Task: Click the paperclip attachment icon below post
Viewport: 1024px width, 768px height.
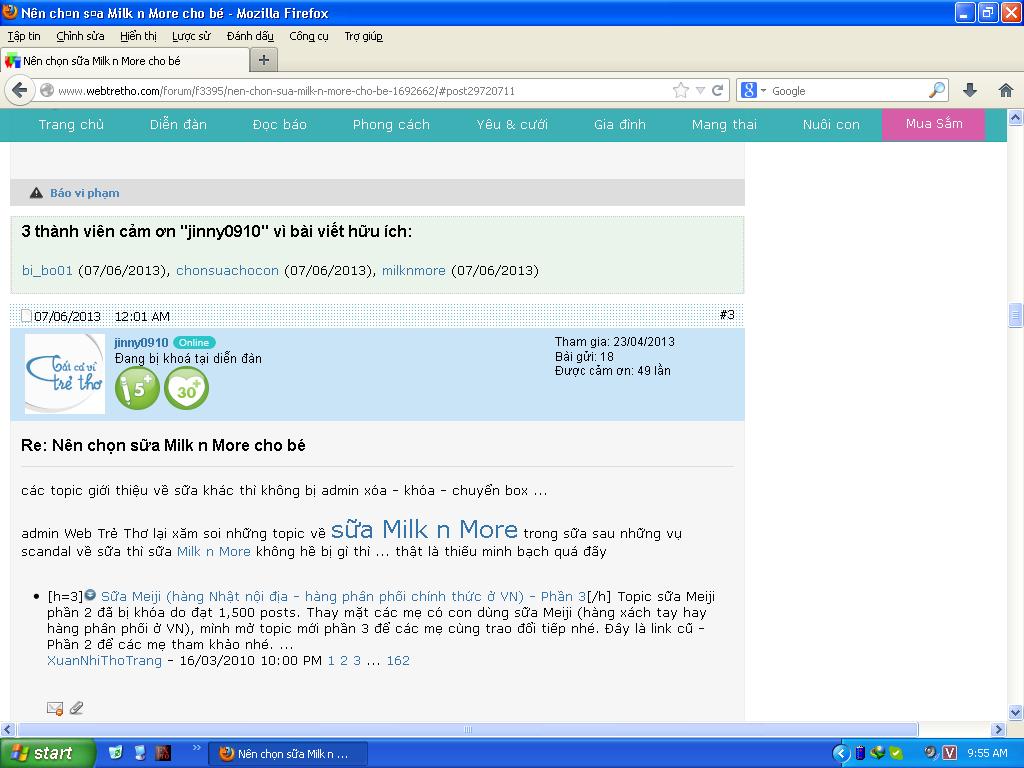Action: coord(76,708)
